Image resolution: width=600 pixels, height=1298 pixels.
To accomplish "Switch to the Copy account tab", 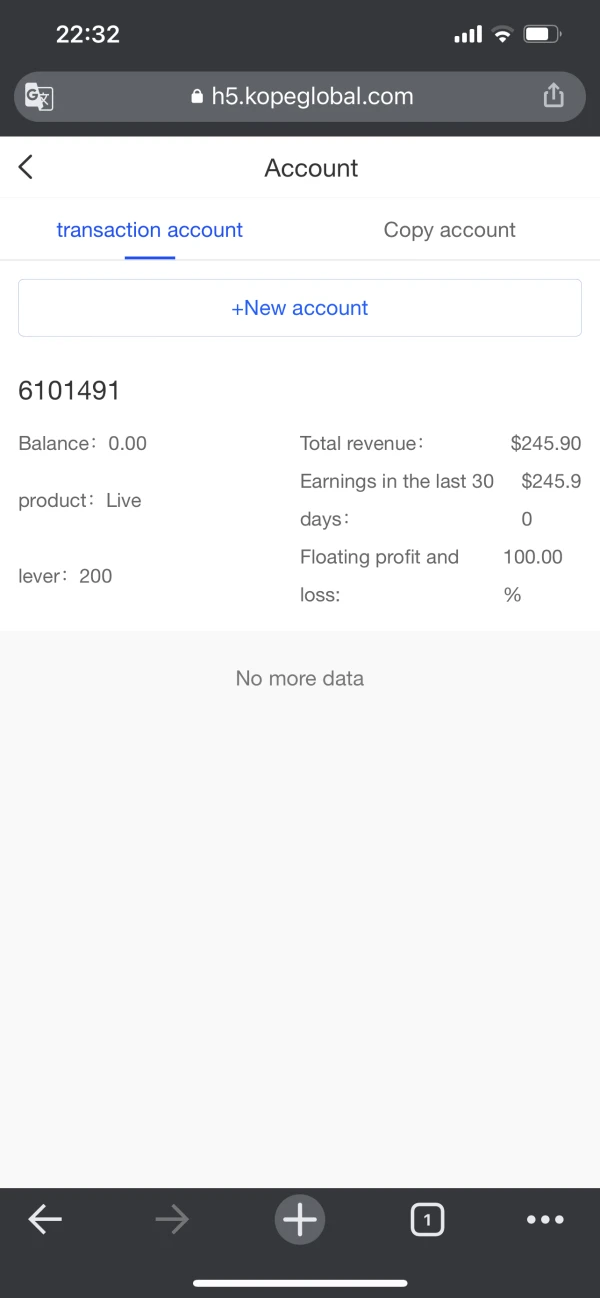I will 450,230.
